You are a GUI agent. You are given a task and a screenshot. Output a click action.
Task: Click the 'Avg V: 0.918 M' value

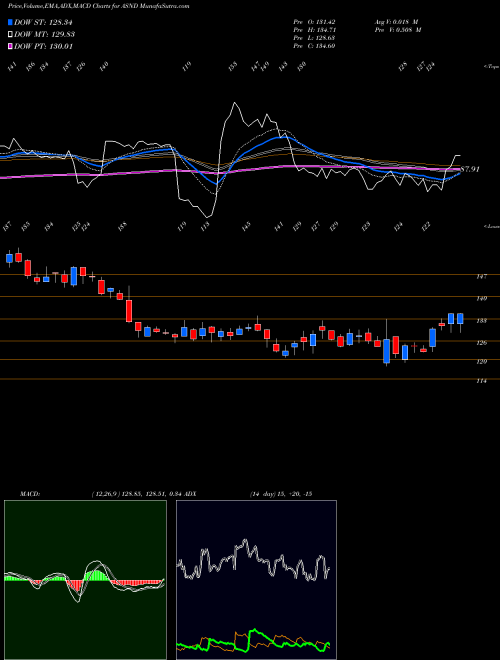click(x=396, y=22)
